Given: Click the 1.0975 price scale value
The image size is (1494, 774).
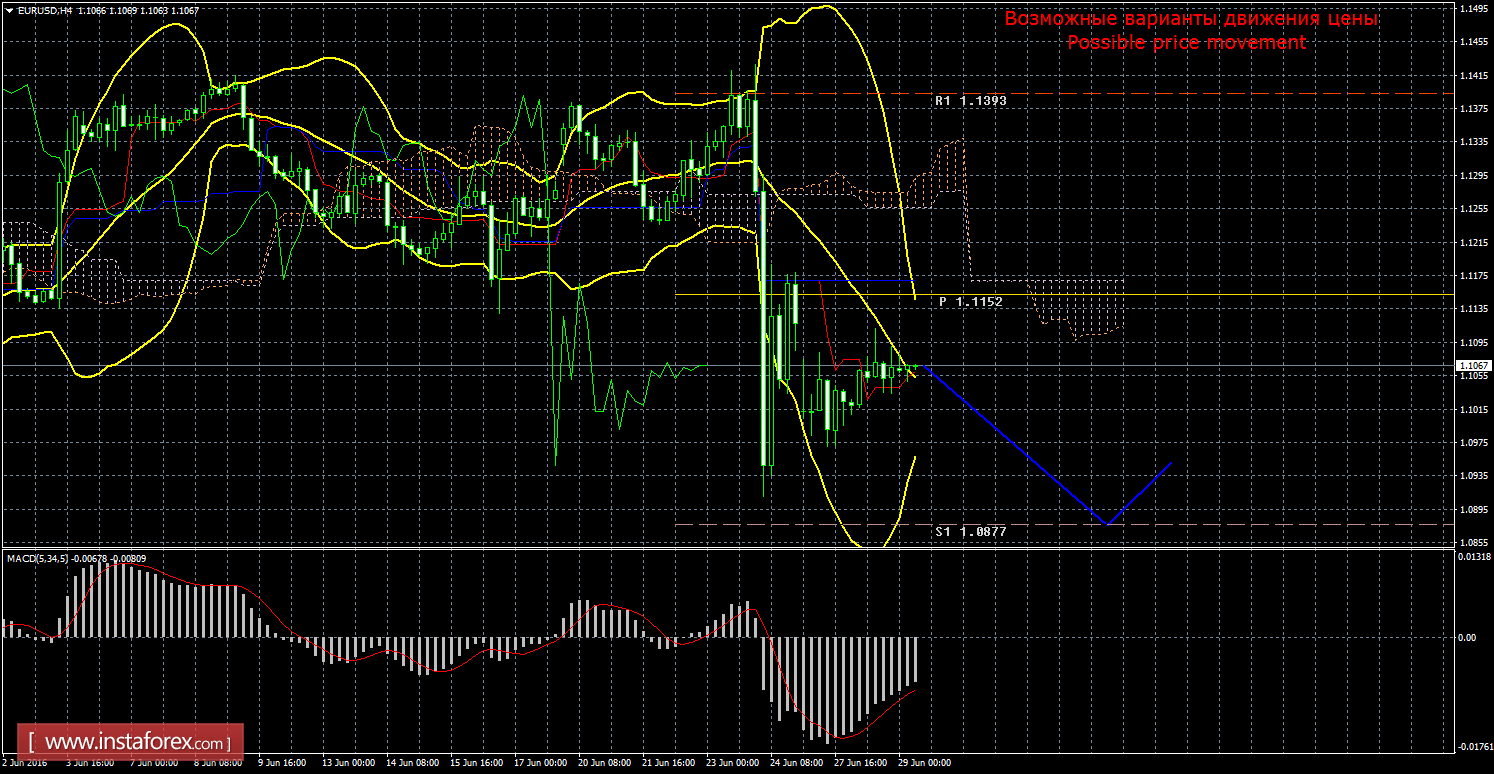Looking at the screenshot, I should [1474, 443].
